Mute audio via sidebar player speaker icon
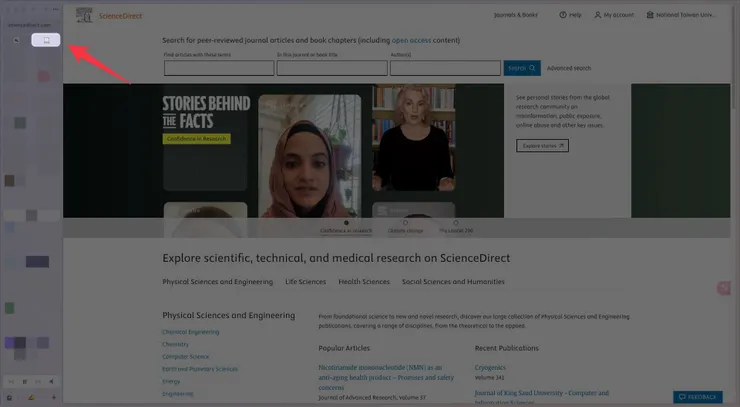This screenshot has height=407, width=740. pos(51,382)
